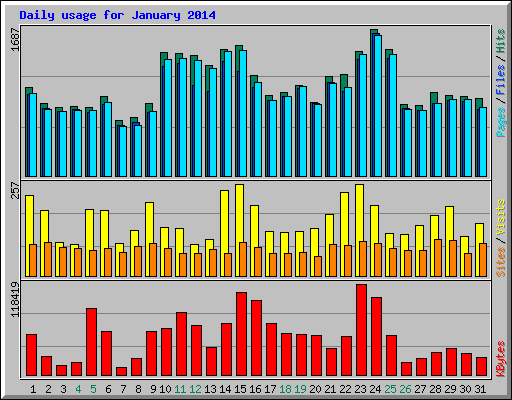The width and height of the screenshot is (512, 400).
Task: Click the red KBytes bar for day 24
Action: (376, 337)
